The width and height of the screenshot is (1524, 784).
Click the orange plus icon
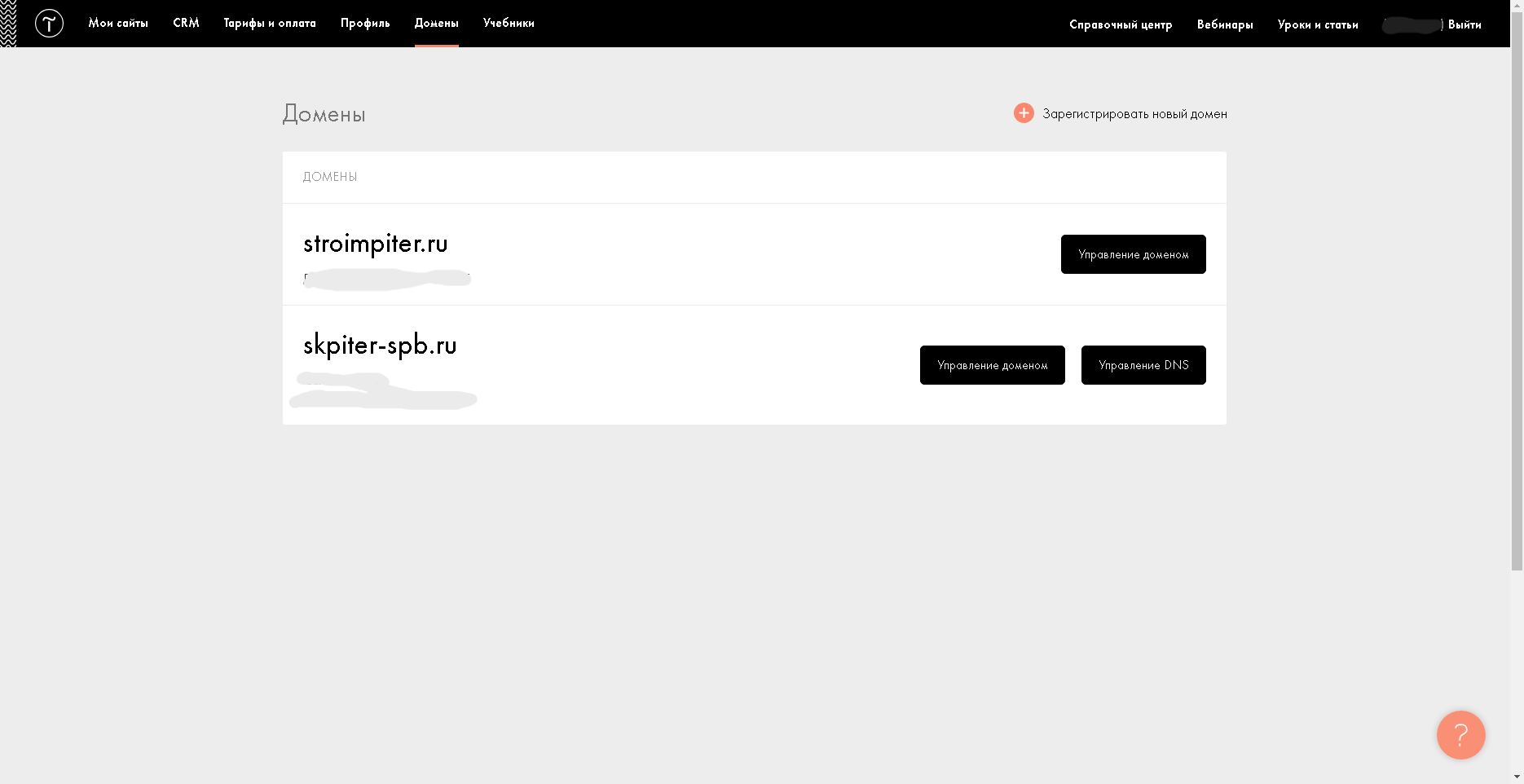pyautogui.click(x=1024, y=113)
